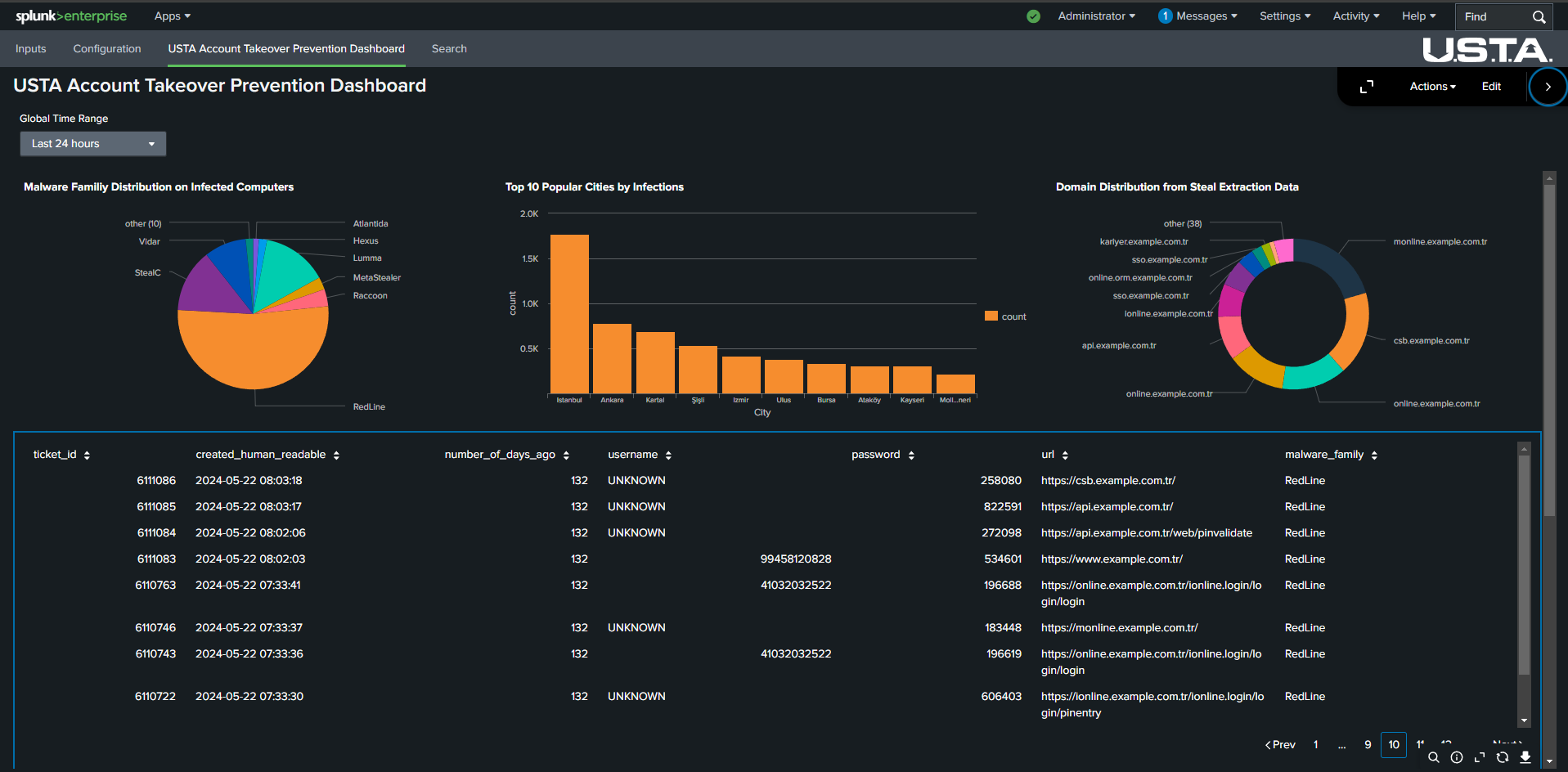Image resolution: width=1568 pixels, height=772 pixels.
Task: Open the right side panel arrow
Action: (x=1548, y=87)
